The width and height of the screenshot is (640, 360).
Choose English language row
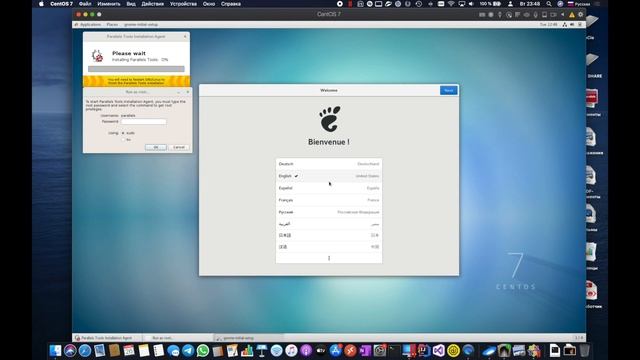tap(329, 176)
